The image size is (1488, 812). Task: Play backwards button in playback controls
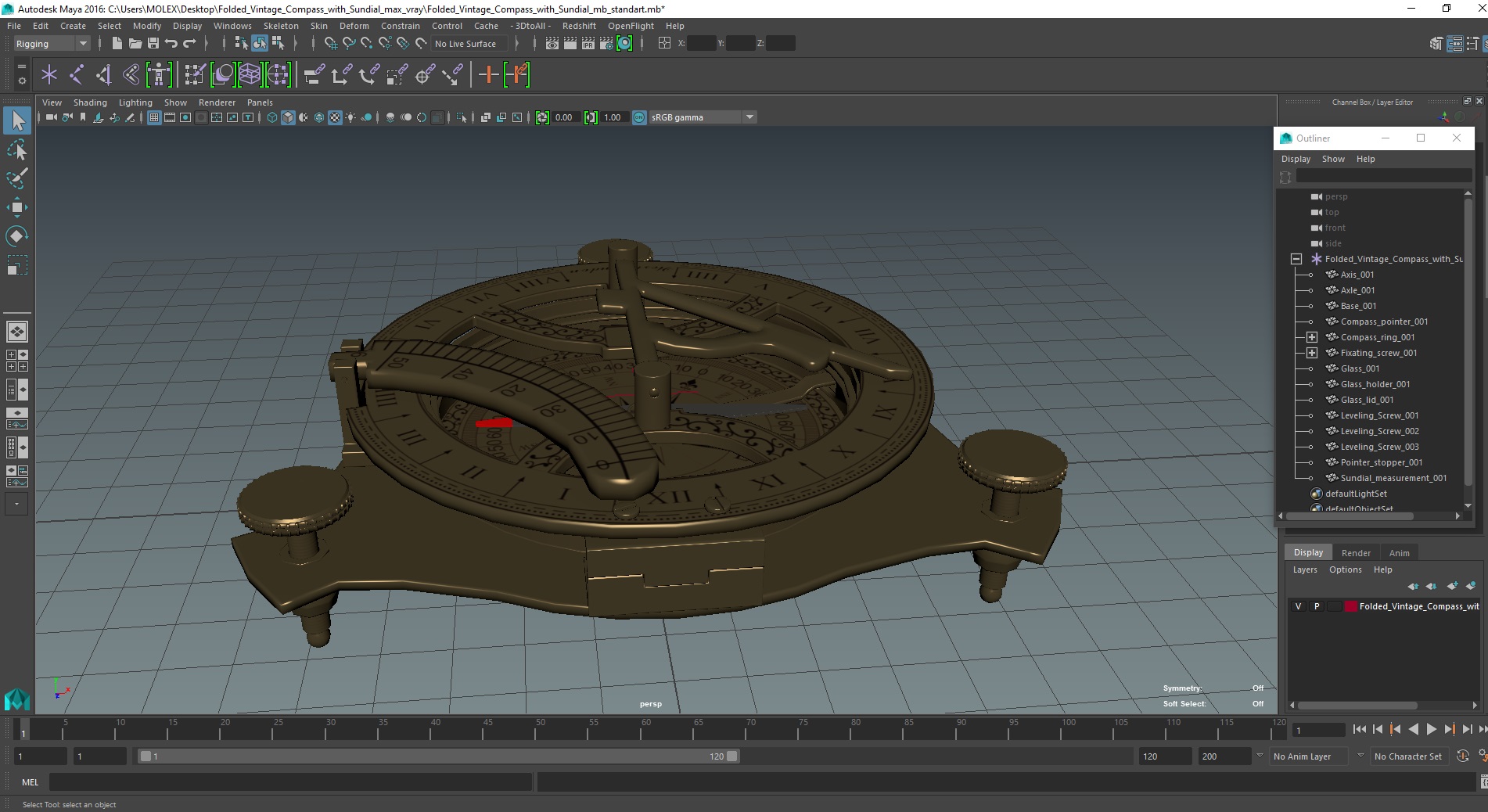coord(1413,729)
